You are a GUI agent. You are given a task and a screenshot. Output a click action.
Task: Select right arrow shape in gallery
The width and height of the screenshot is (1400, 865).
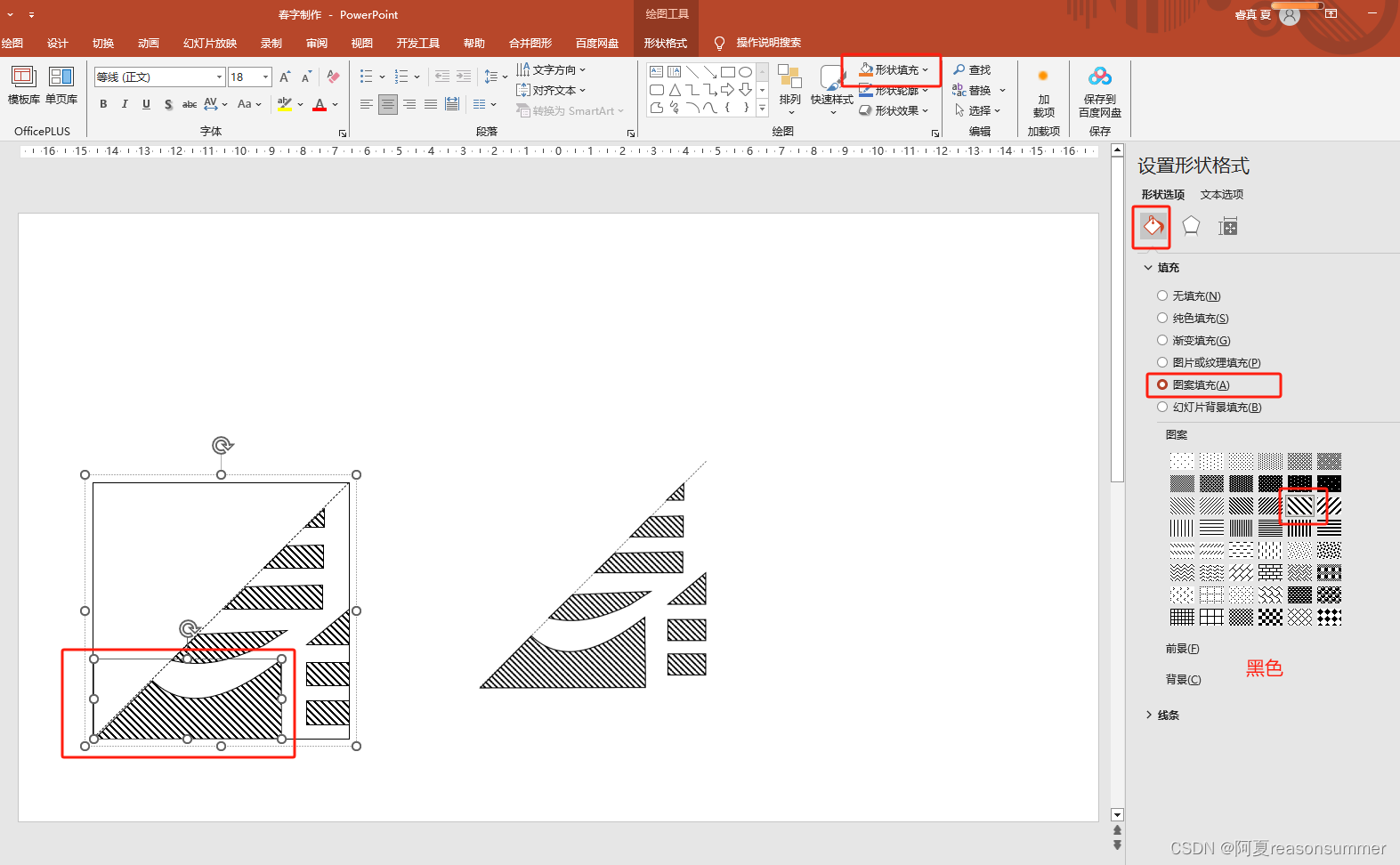(727, 90)
